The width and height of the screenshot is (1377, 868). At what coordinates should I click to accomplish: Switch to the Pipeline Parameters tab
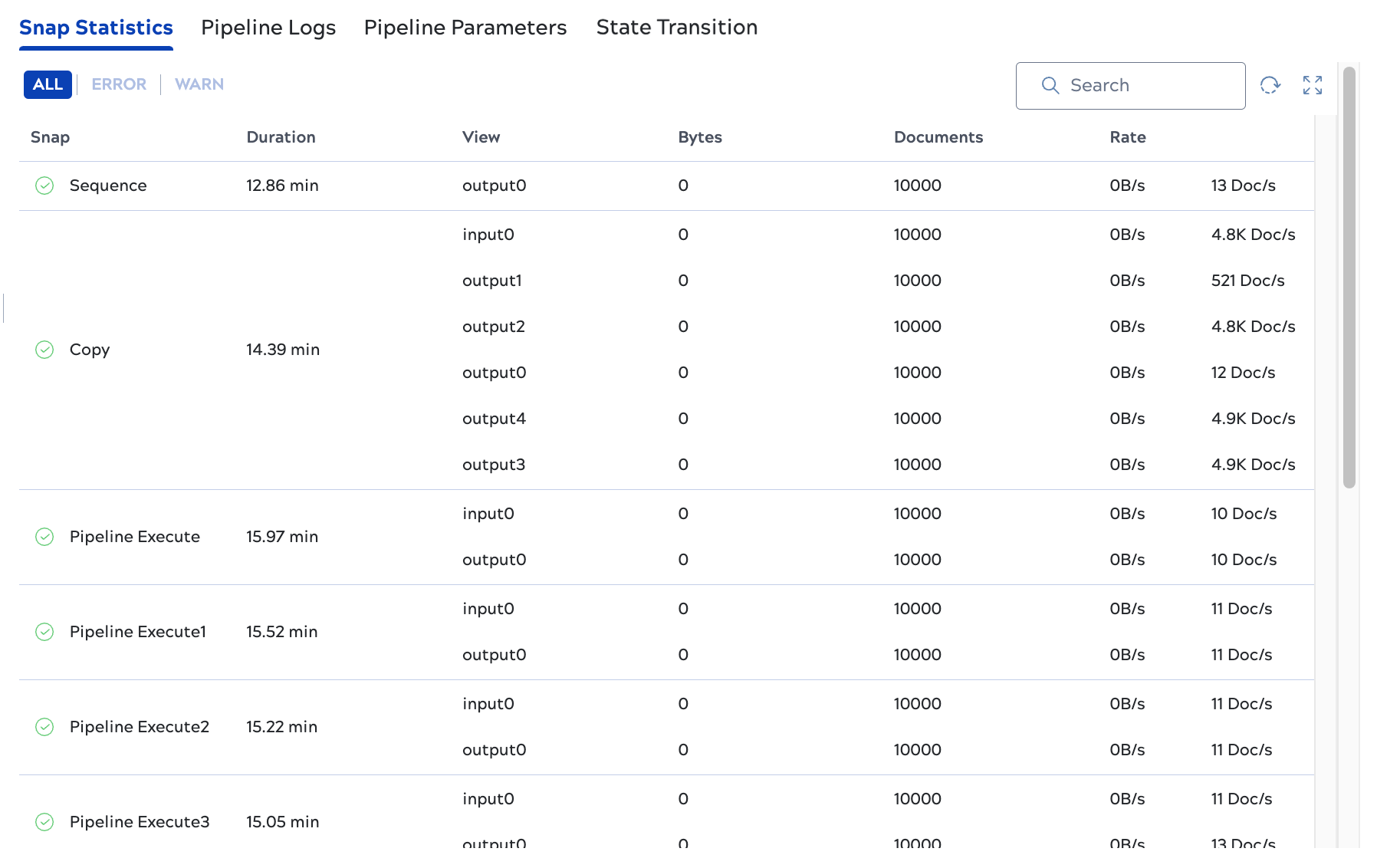[465, 28]
